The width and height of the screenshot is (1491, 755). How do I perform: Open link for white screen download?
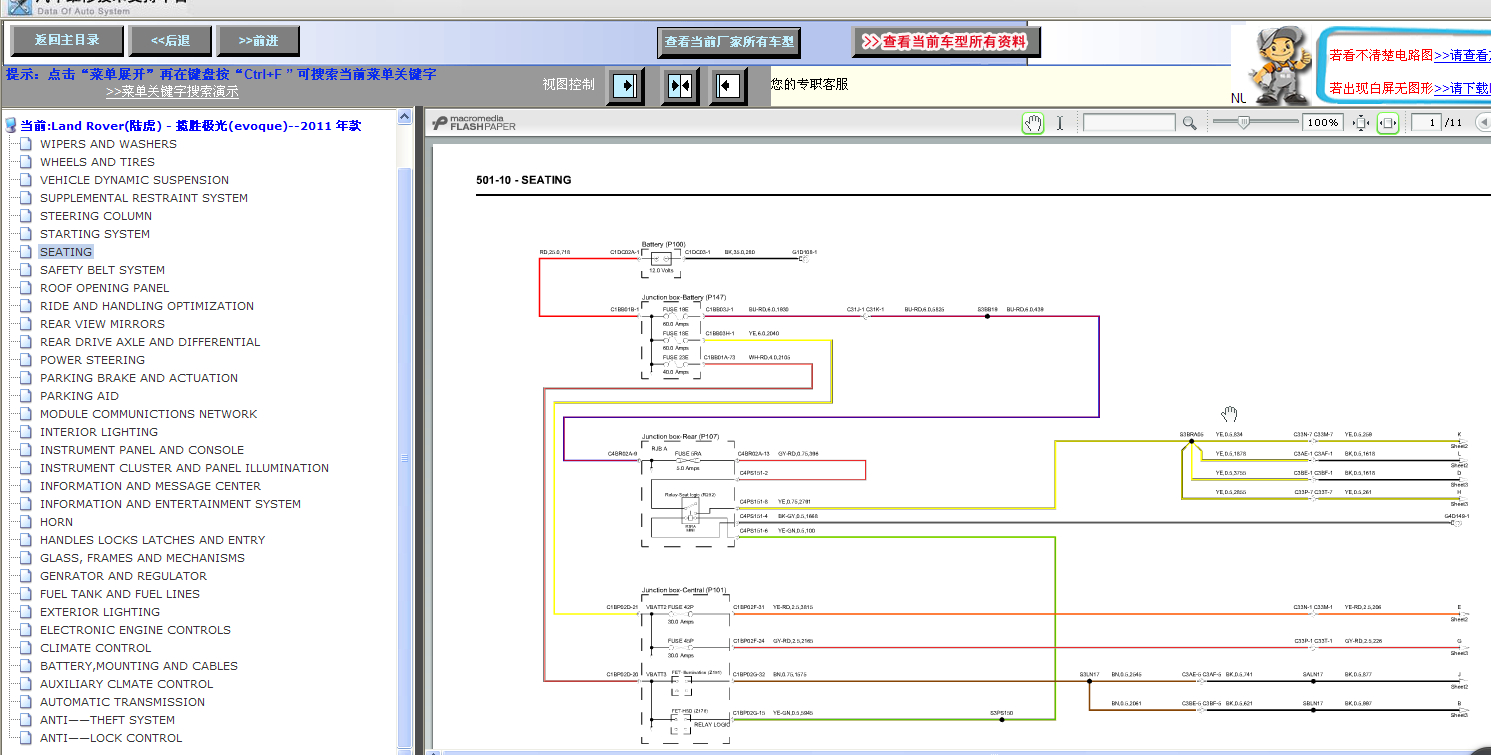(1462, 88)
